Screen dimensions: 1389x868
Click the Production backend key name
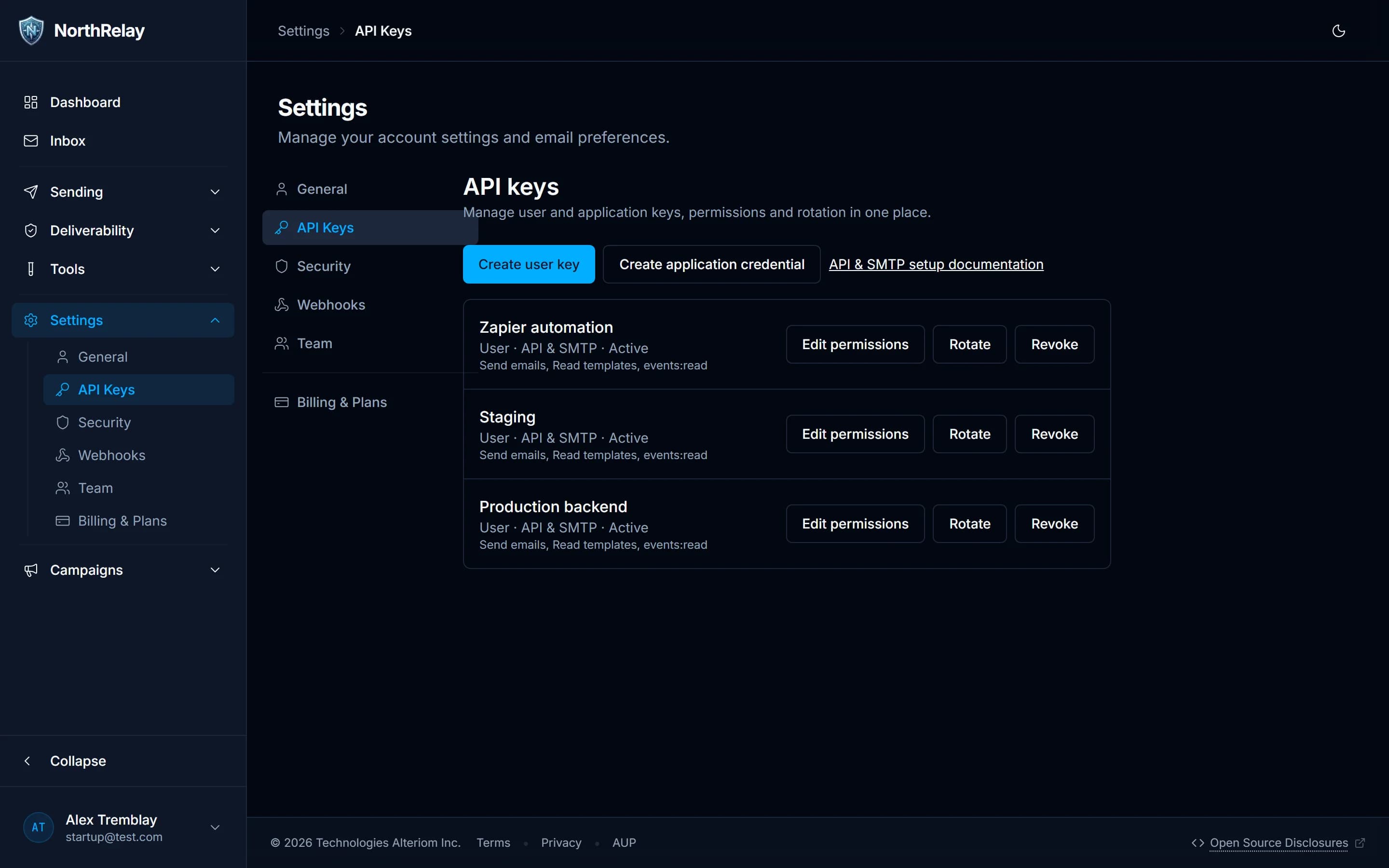point(553,507)
